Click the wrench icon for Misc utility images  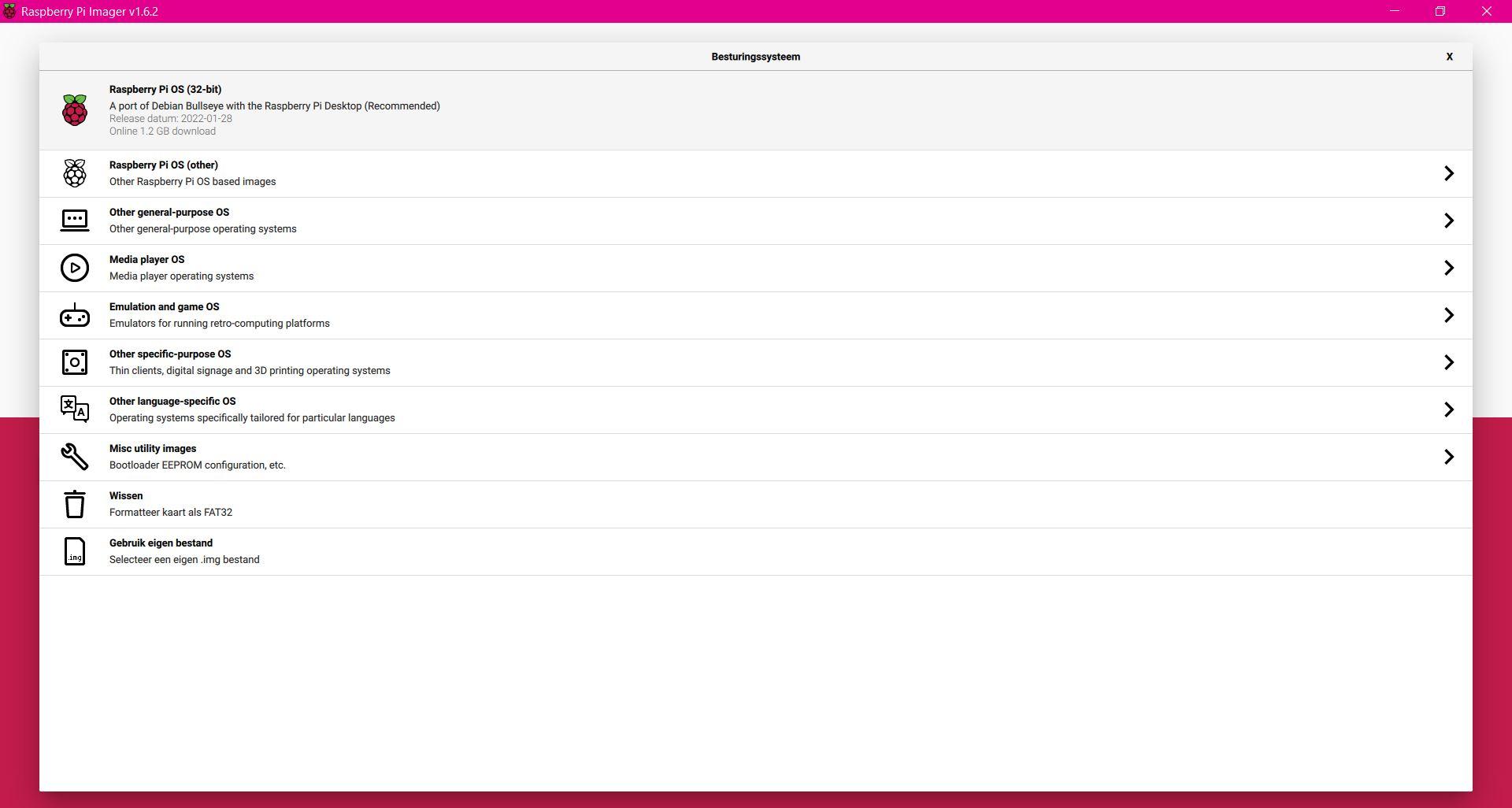click(75, 457)
